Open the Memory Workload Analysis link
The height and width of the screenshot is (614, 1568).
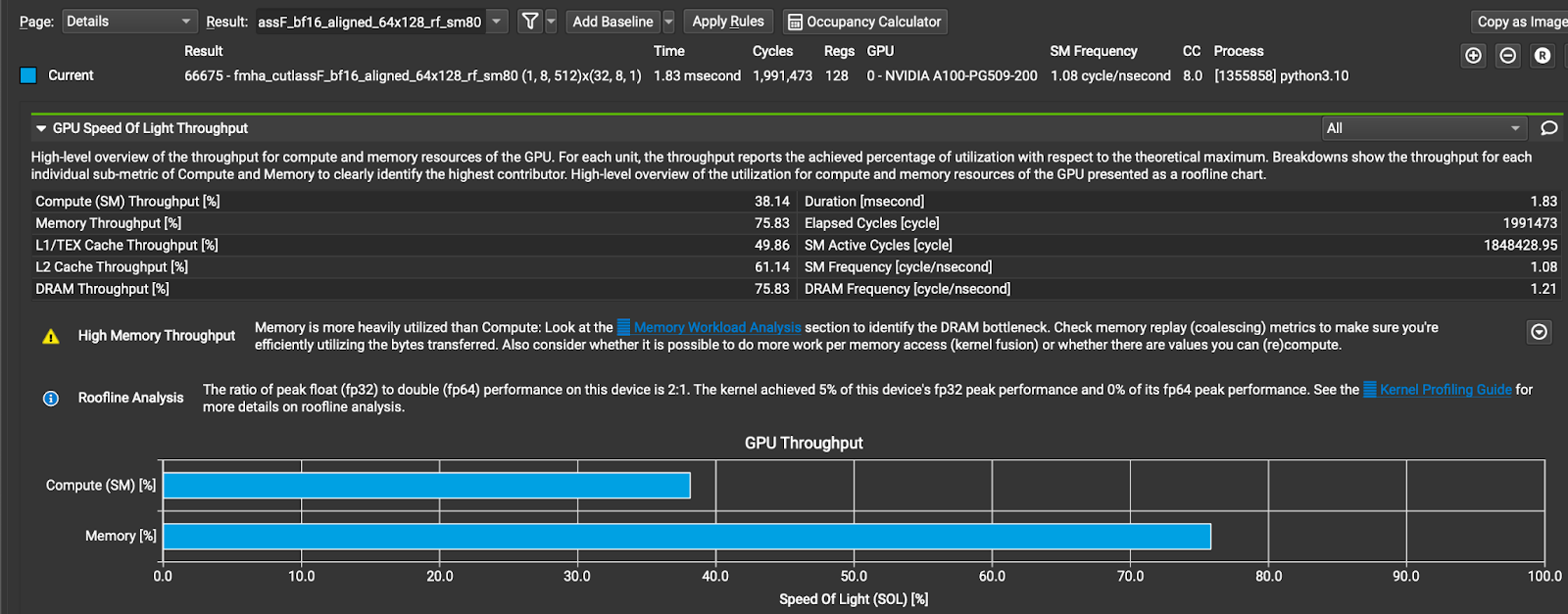coord(716,328)
